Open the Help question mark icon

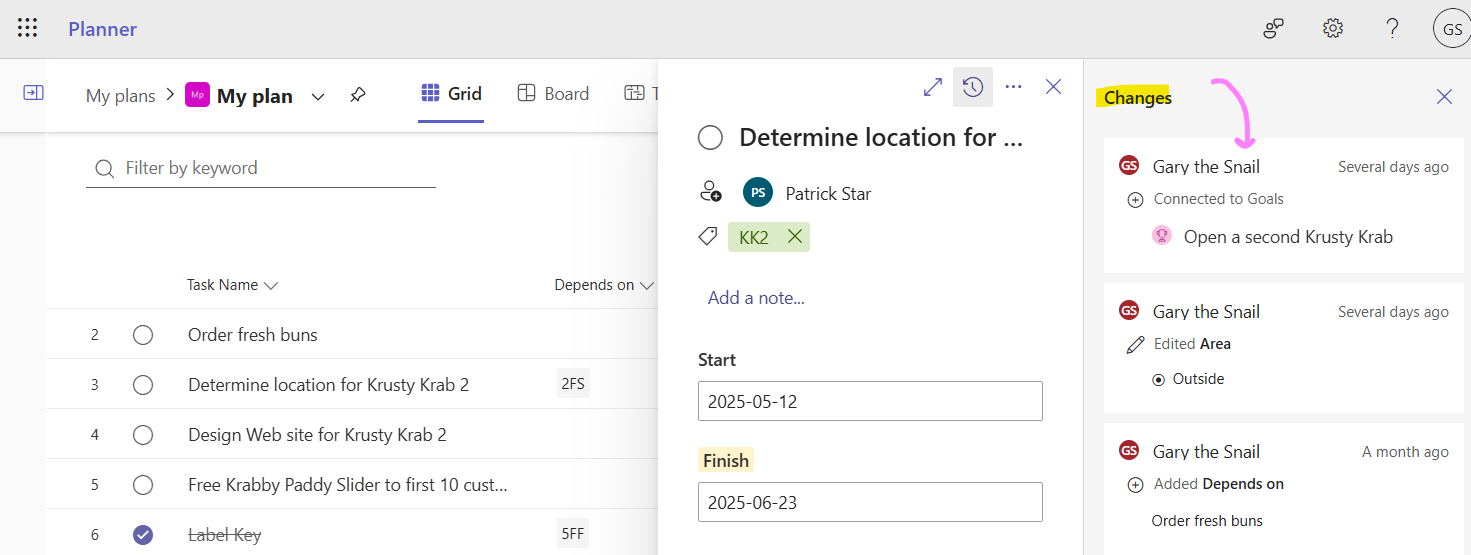pyautogui.click(x=1392, y=29)
